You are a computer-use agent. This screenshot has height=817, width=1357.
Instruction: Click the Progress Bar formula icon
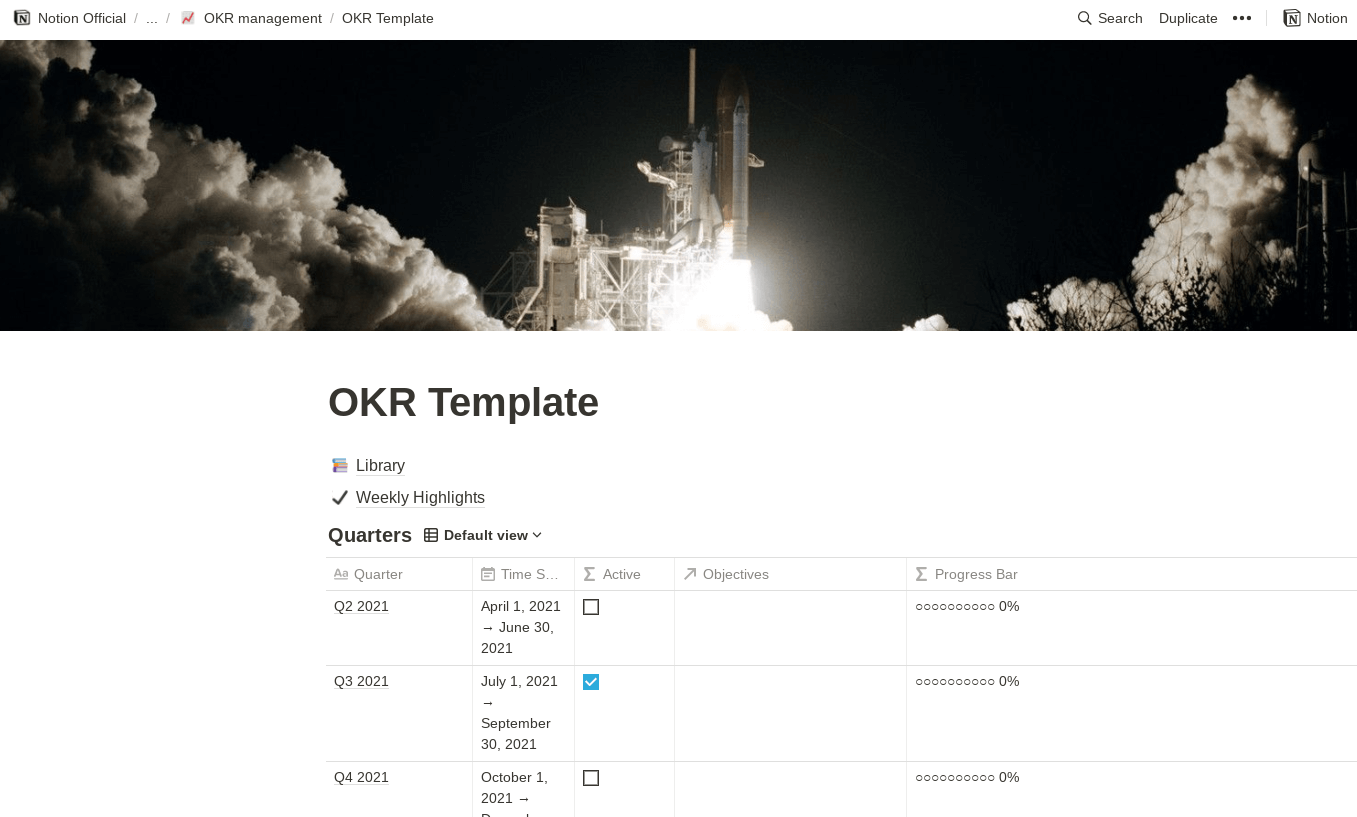(x=922, y=574)
